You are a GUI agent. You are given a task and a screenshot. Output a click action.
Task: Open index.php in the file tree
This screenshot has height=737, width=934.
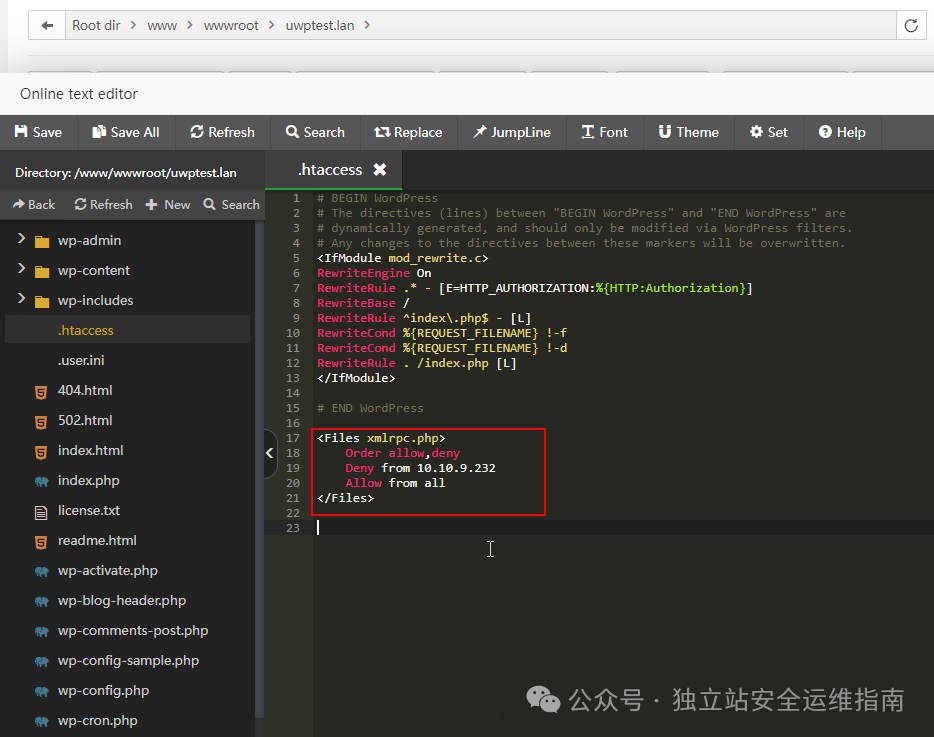coord(88,480)
